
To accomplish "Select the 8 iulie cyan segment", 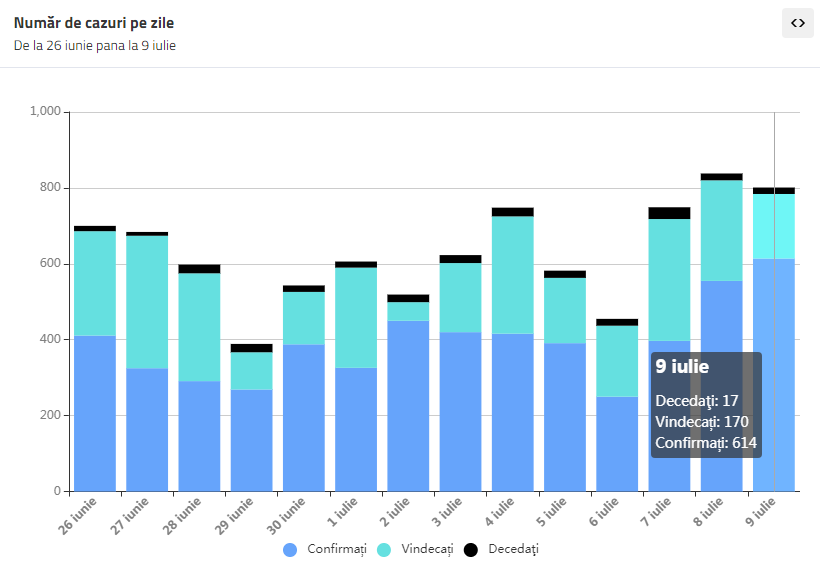I will (722, 231).
